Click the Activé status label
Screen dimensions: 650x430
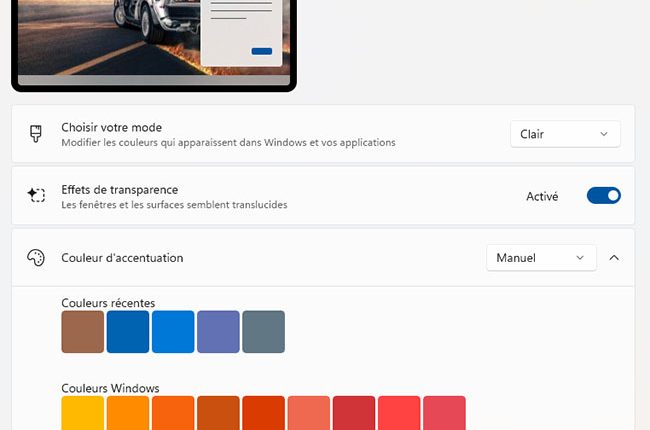click(542, 196)
